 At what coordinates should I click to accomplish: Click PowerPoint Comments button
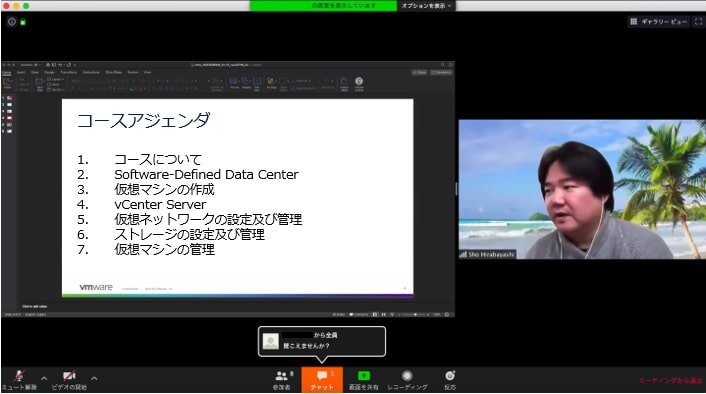coord(441,72)
